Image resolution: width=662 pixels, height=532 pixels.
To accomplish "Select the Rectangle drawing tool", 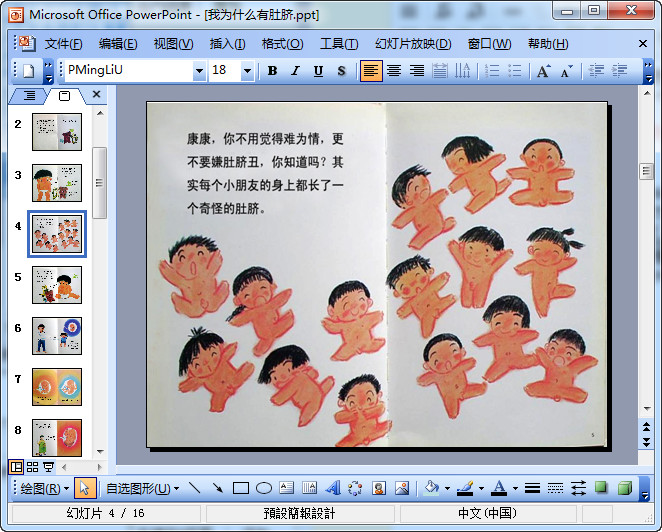I will 241,488.
